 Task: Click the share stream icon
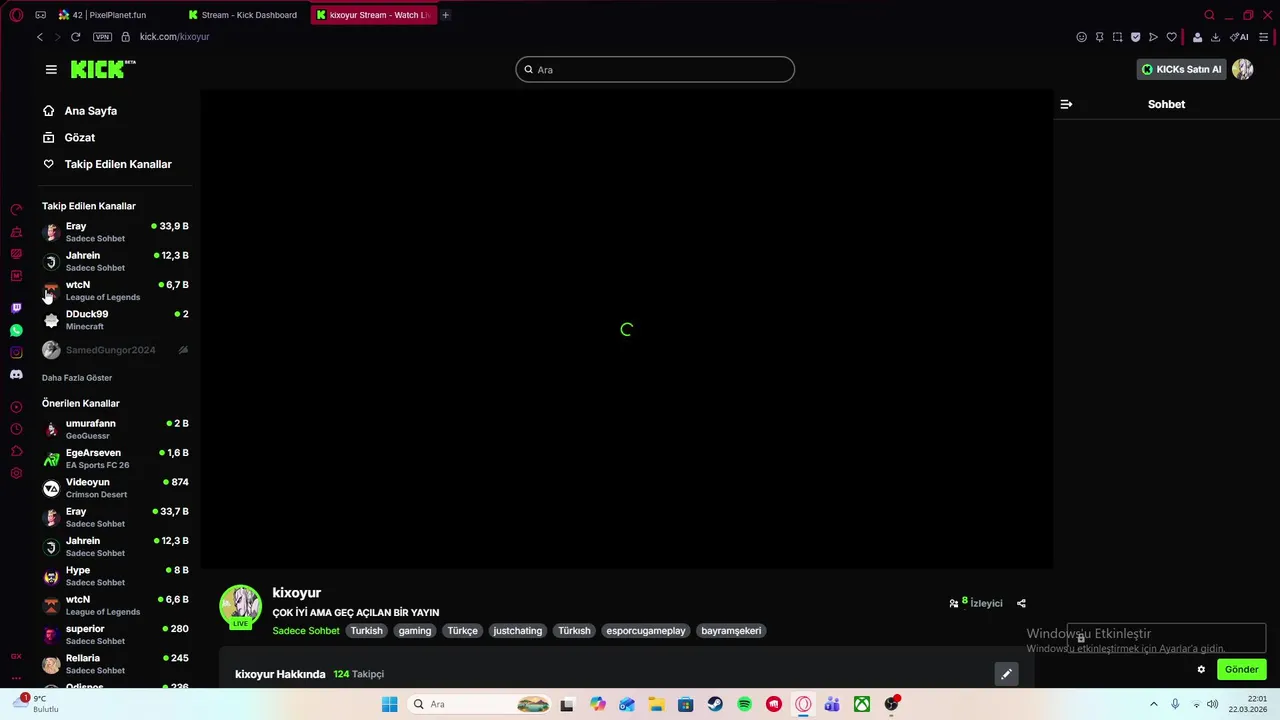1021,603
